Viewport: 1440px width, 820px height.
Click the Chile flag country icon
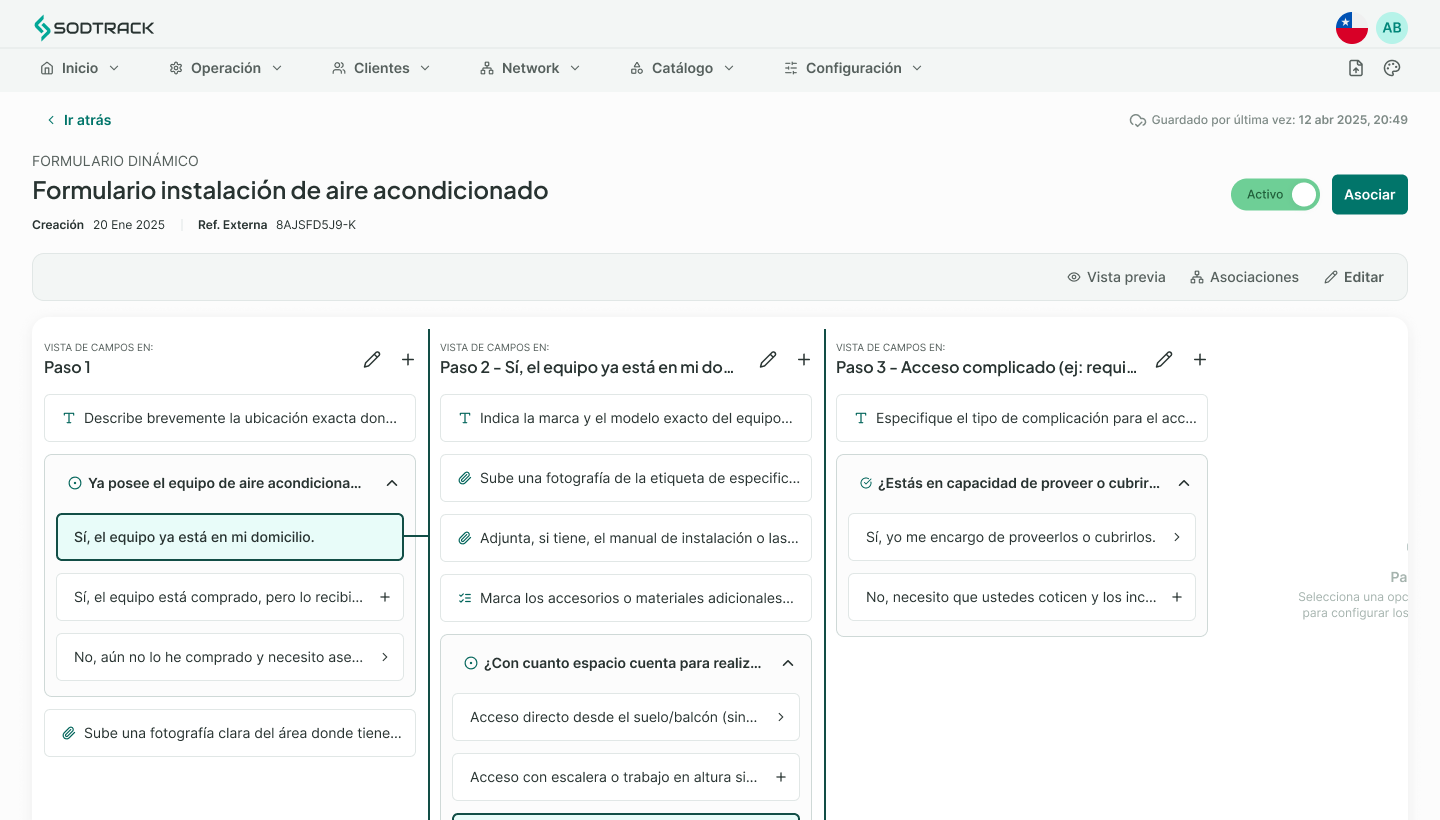(1352, 28)
